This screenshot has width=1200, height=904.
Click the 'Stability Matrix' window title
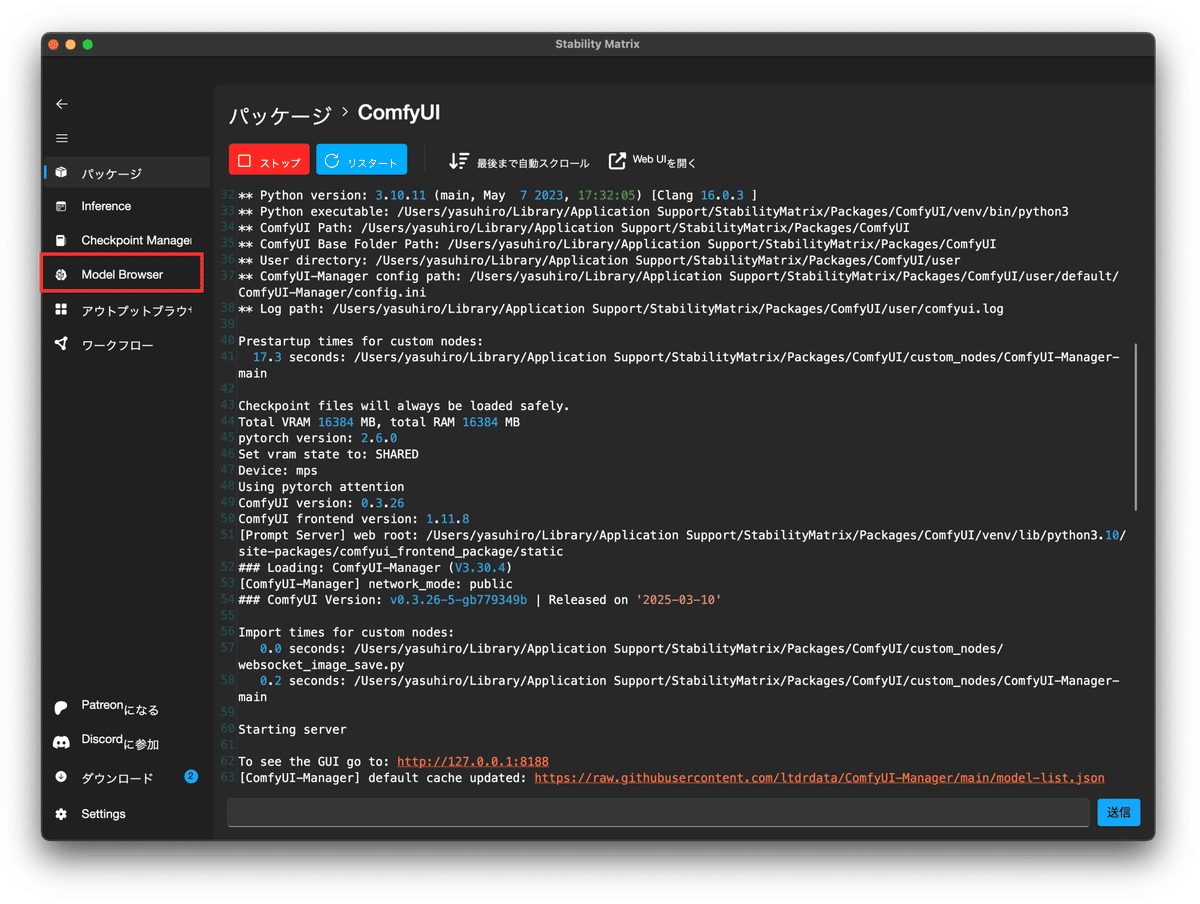tap(597, 44)
